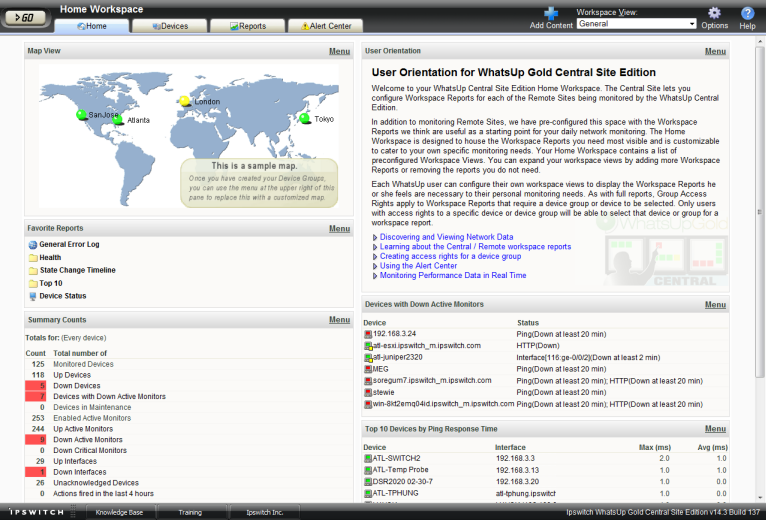Open Devices with Down Active Monitors Menu

(715, 304)
